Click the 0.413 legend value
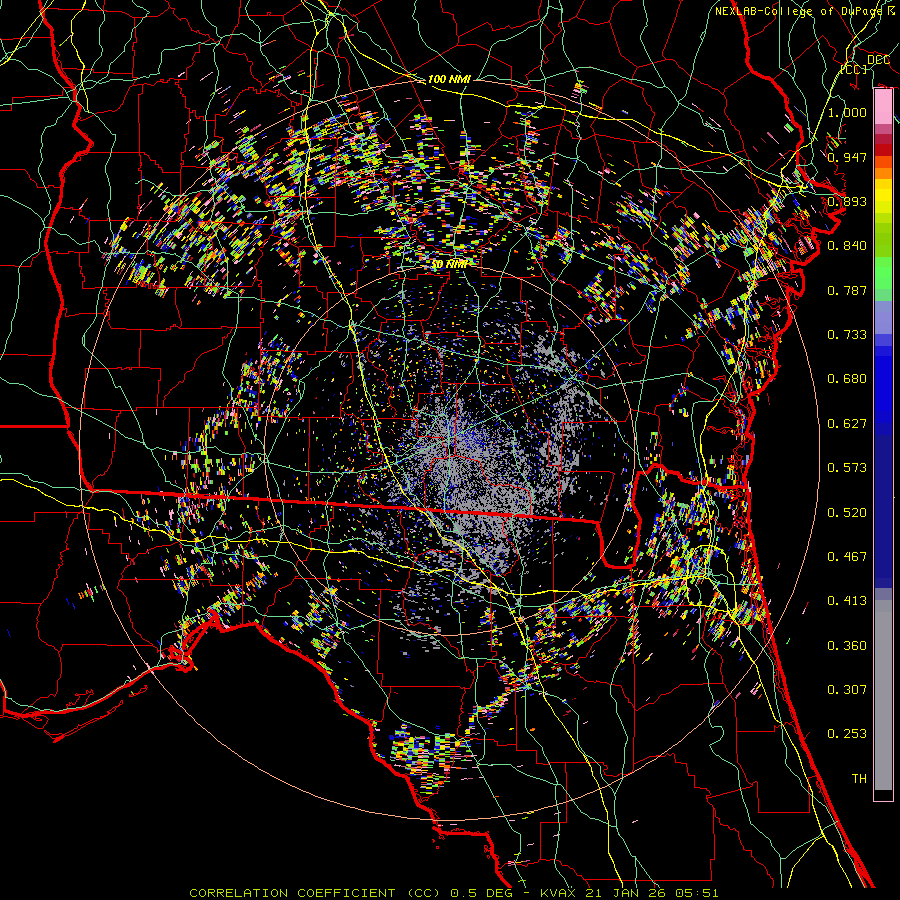The height and width of the screenshot is (900, 900). tap(847, 601)
